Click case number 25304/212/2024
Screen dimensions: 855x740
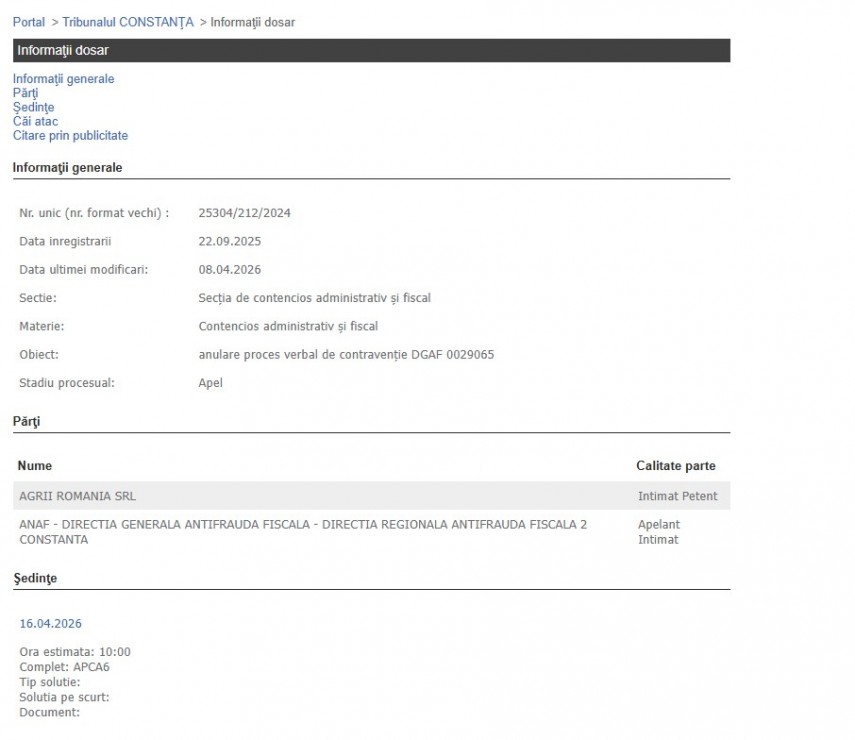click(x=244, y=213)
